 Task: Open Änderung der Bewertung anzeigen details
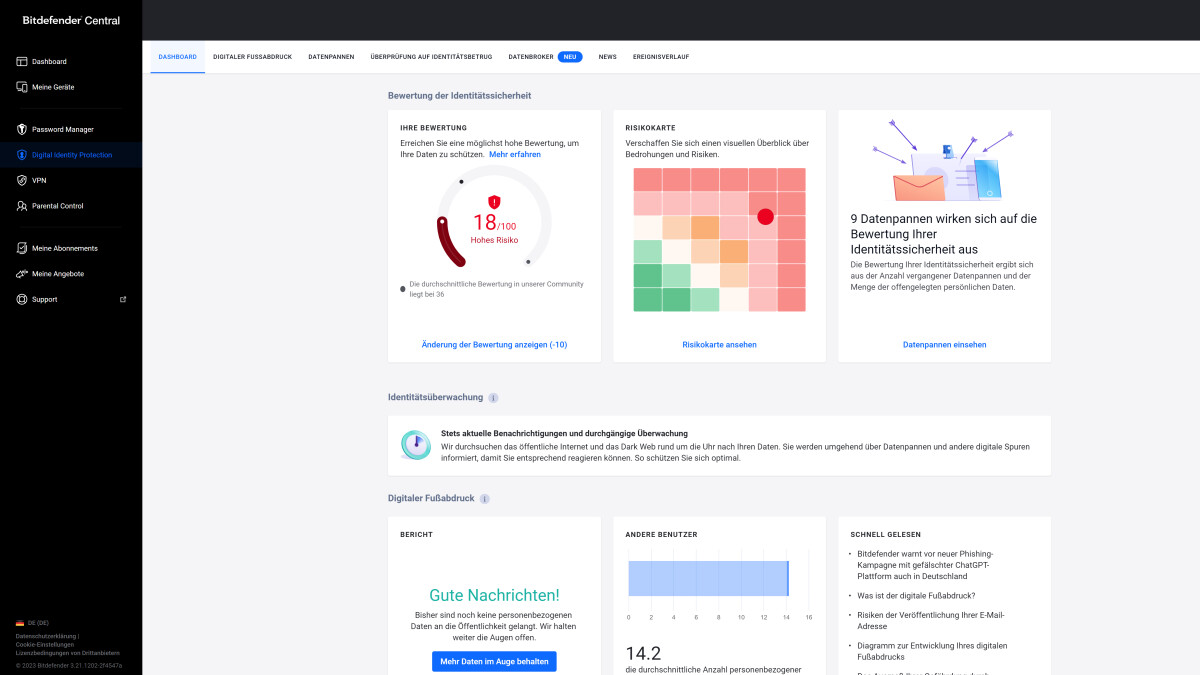[494, 344]
